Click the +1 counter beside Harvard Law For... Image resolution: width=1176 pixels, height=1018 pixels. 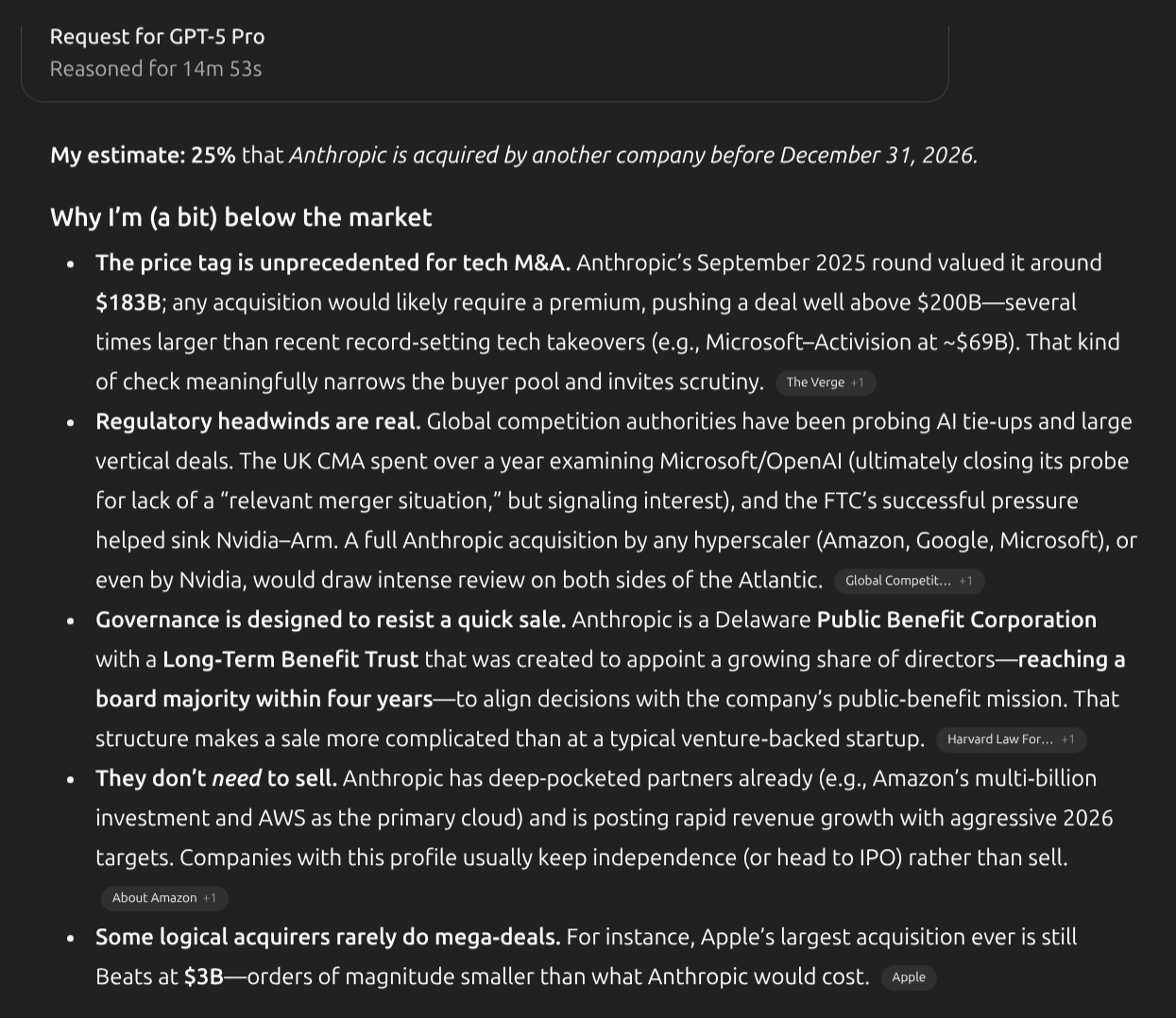point(1067,739)
